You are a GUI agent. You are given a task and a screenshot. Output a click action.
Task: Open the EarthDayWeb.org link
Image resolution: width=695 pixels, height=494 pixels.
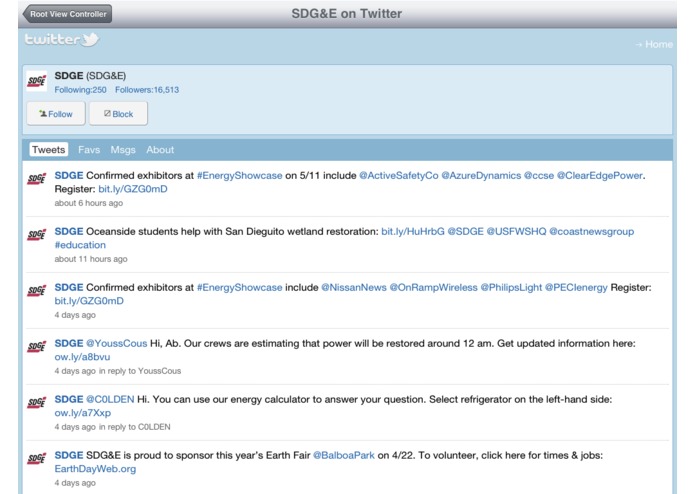coord(95,469)
